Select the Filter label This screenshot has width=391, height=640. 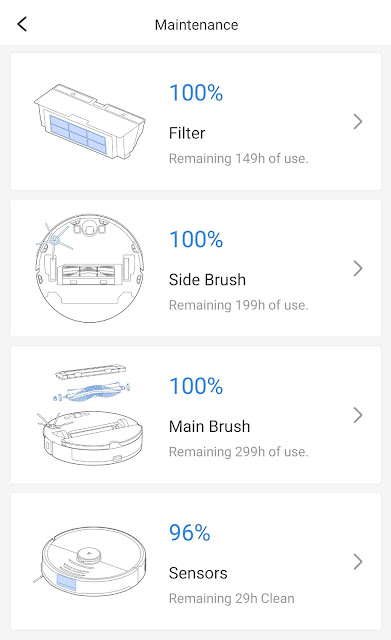tap(187, 133)
